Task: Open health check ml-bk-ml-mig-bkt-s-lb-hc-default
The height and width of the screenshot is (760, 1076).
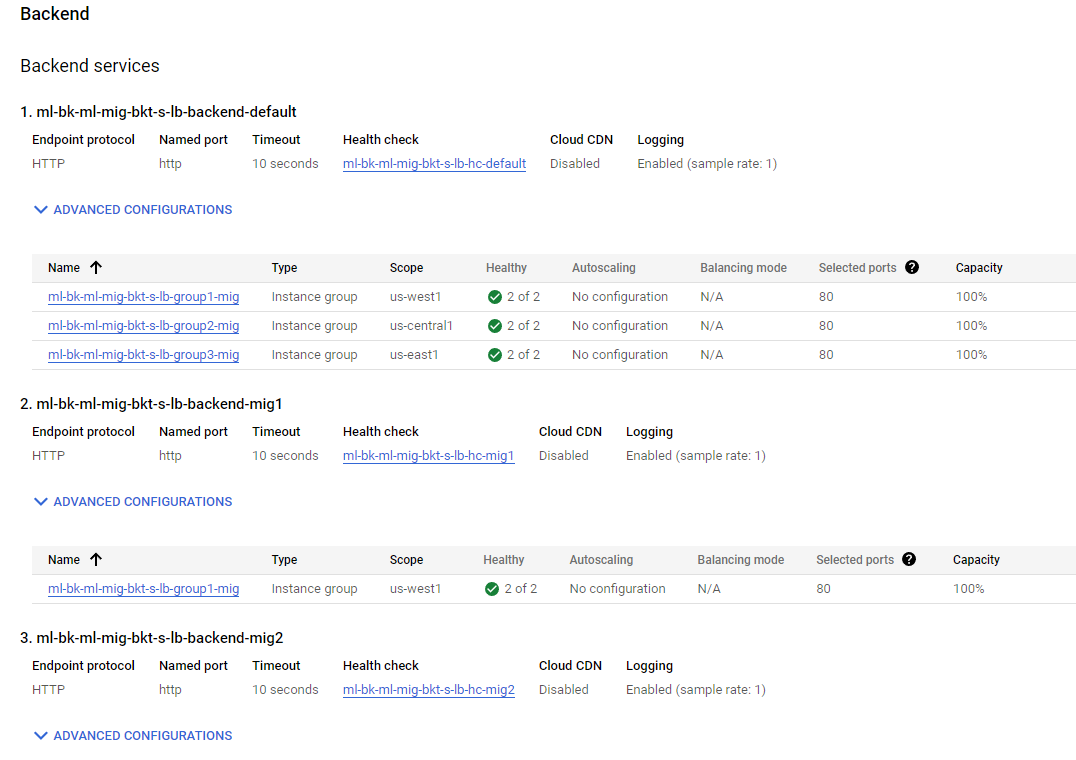Action: 434,164
